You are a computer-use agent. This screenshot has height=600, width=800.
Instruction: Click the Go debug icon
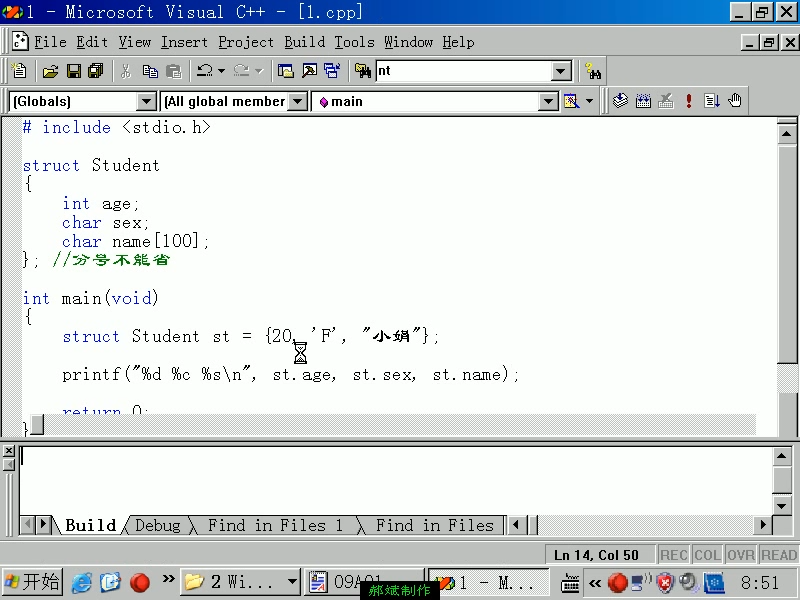(x=712, y=101)
